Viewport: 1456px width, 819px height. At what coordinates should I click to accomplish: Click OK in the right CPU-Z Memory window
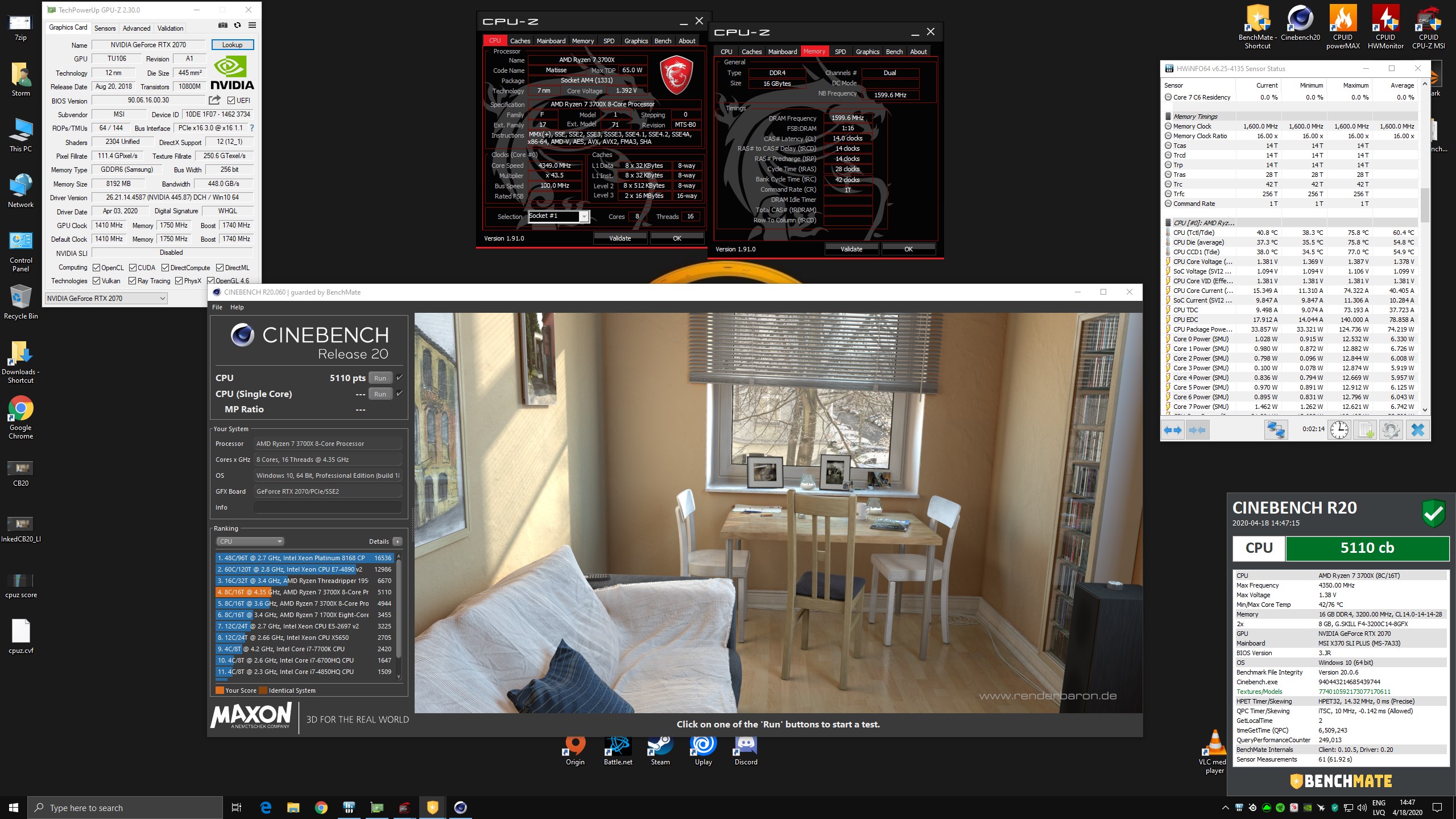point(908,249)
